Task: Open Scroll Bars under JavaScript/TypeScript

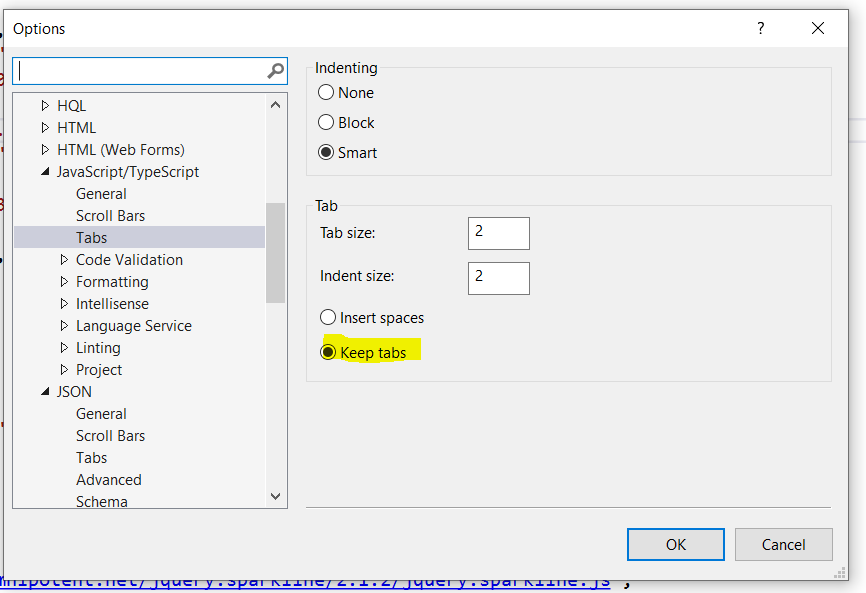Action: (110, 216)
